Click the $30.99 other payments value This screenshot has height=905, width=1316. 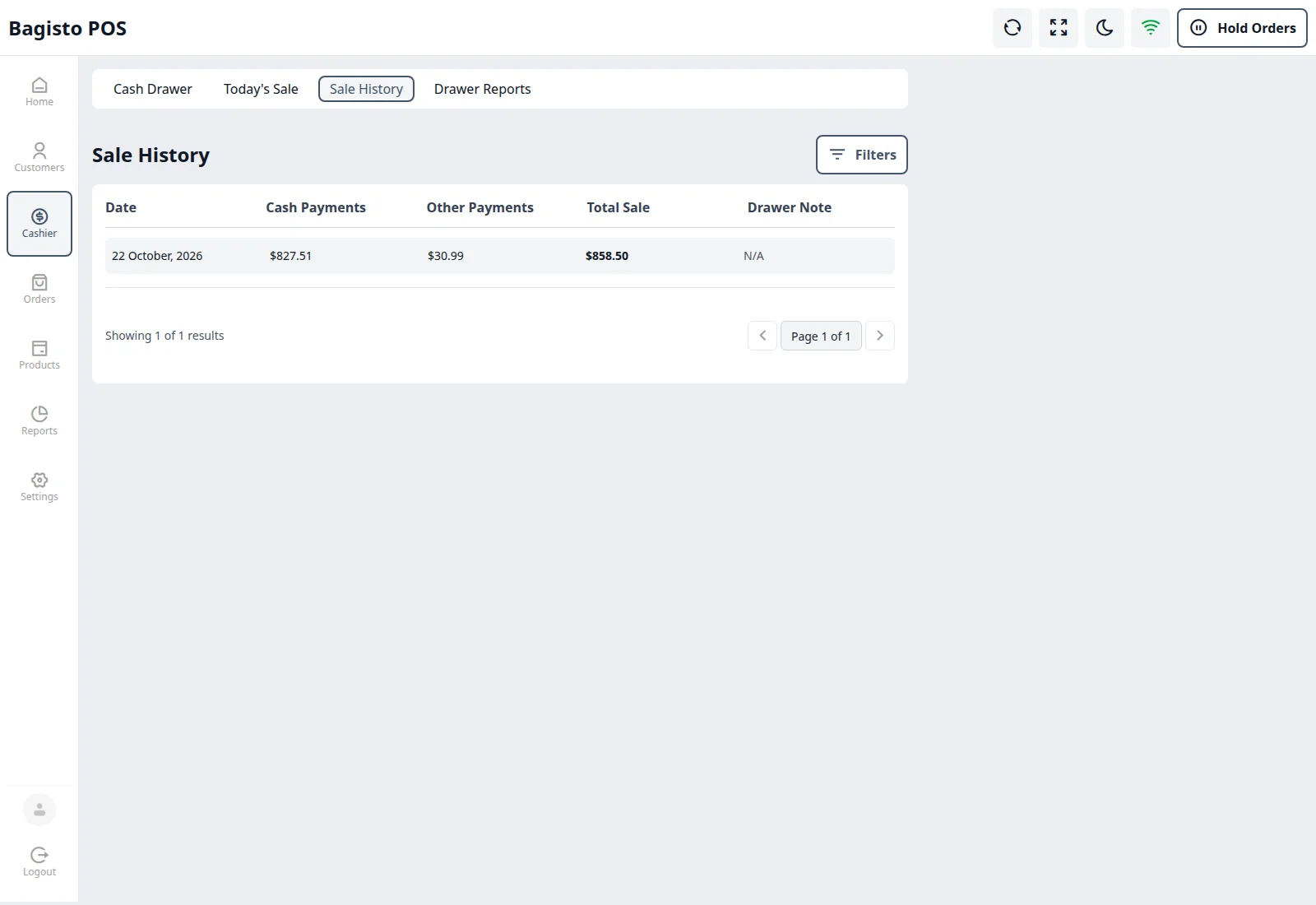pyautogui.click(x=446, y=256)
